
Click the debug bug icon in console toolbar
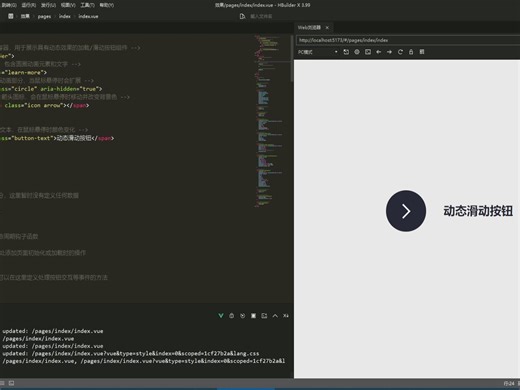click(232, 316)
